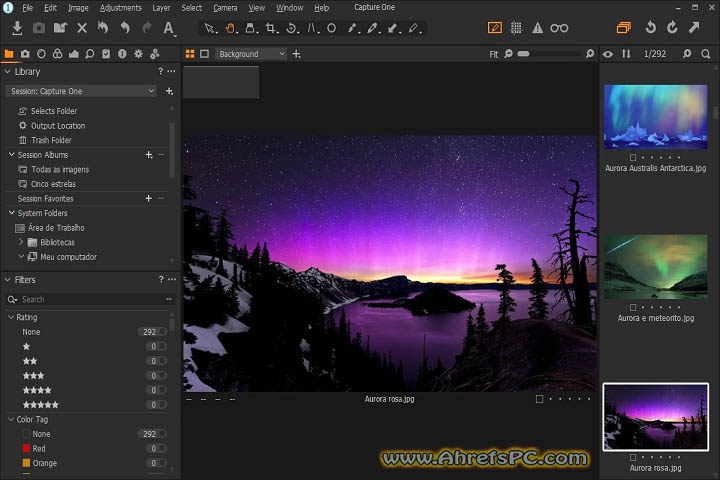This screenshot has width=720, height=480.
Task: Rotate image left with counterclockwise icon
Action: (650, 28)
